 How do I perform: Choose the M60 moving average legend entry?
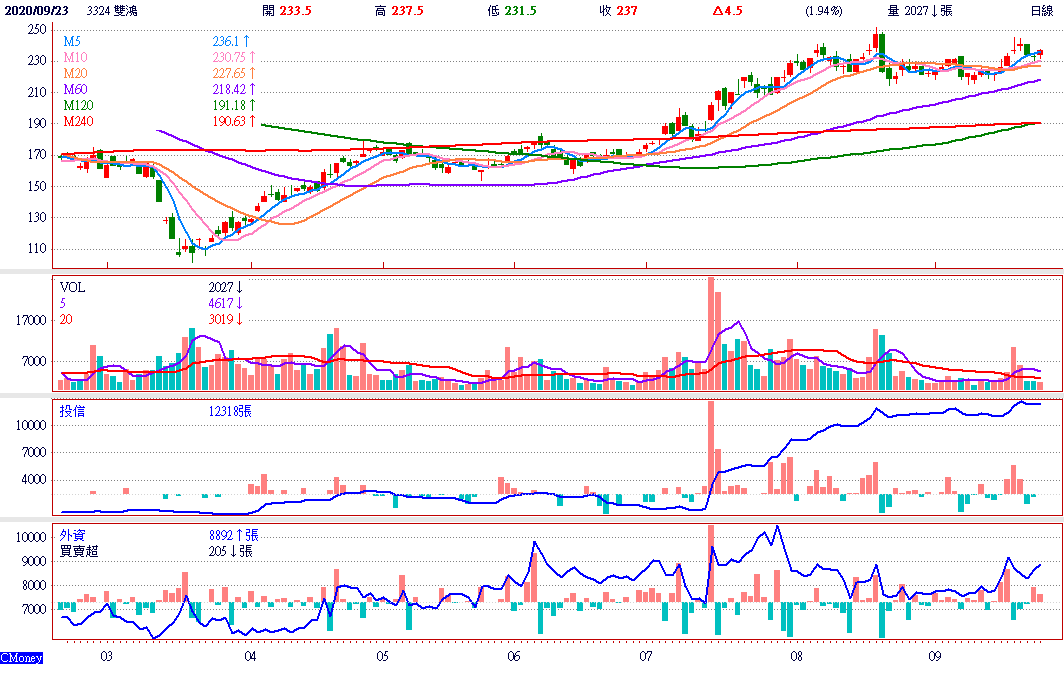click(x=76, y=89)
